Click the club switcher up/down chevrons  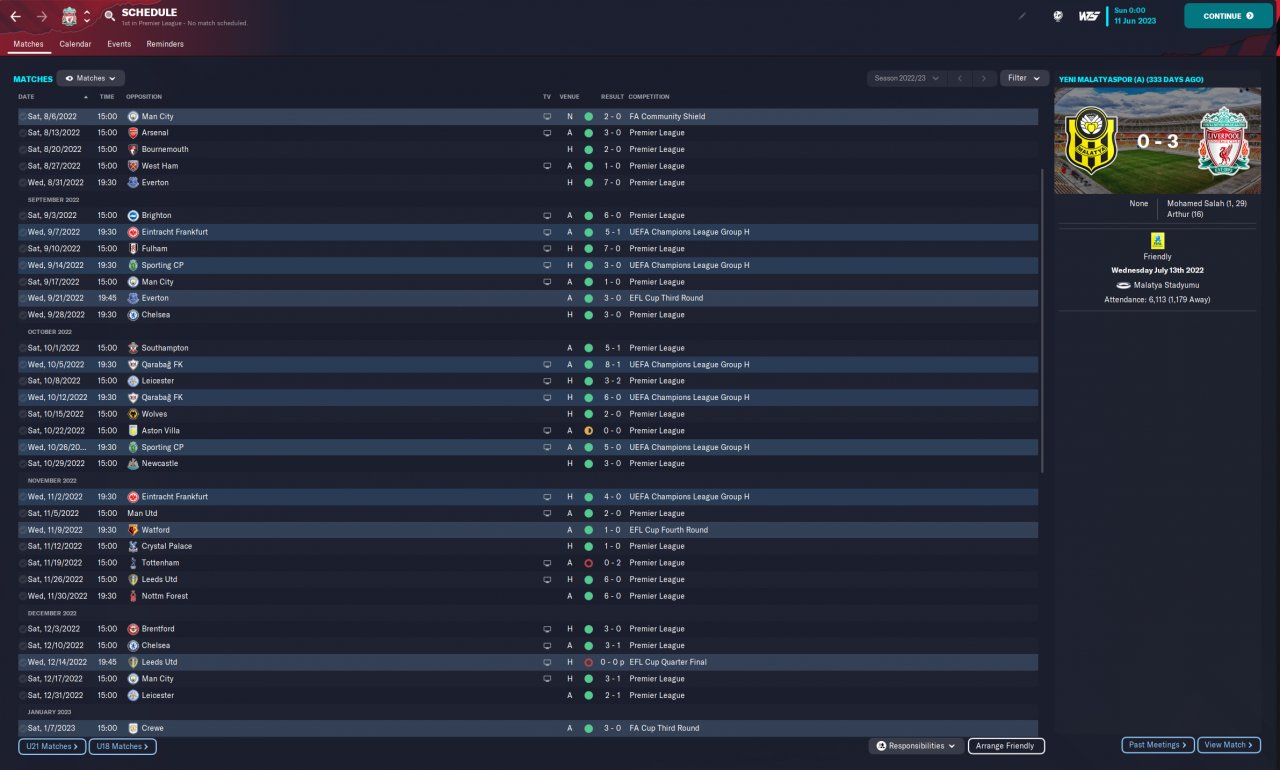click(87, 17)
